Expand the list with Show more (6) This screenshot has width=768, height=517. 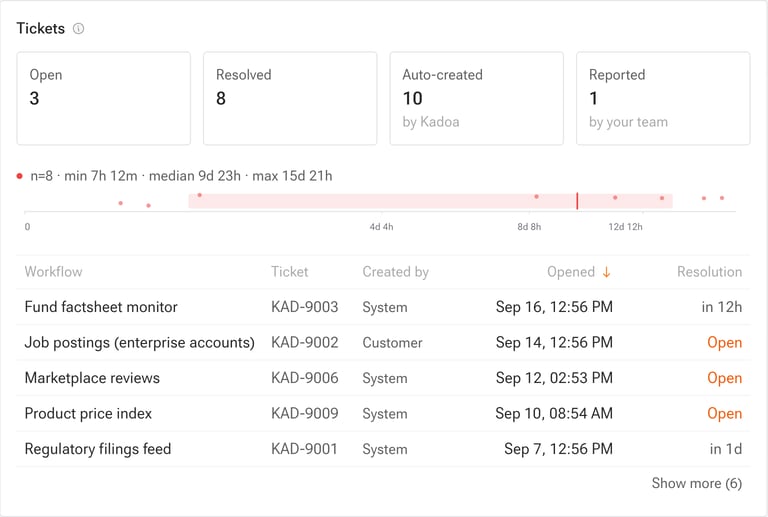696,483
